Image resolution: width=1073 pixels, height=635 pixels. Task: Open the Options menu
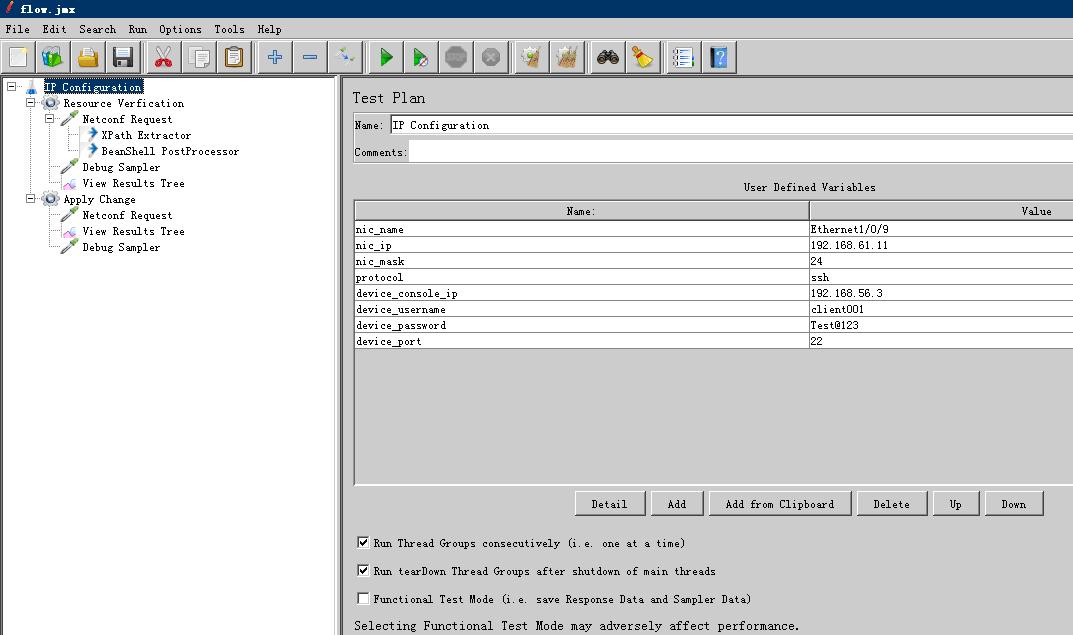point(180,29)
